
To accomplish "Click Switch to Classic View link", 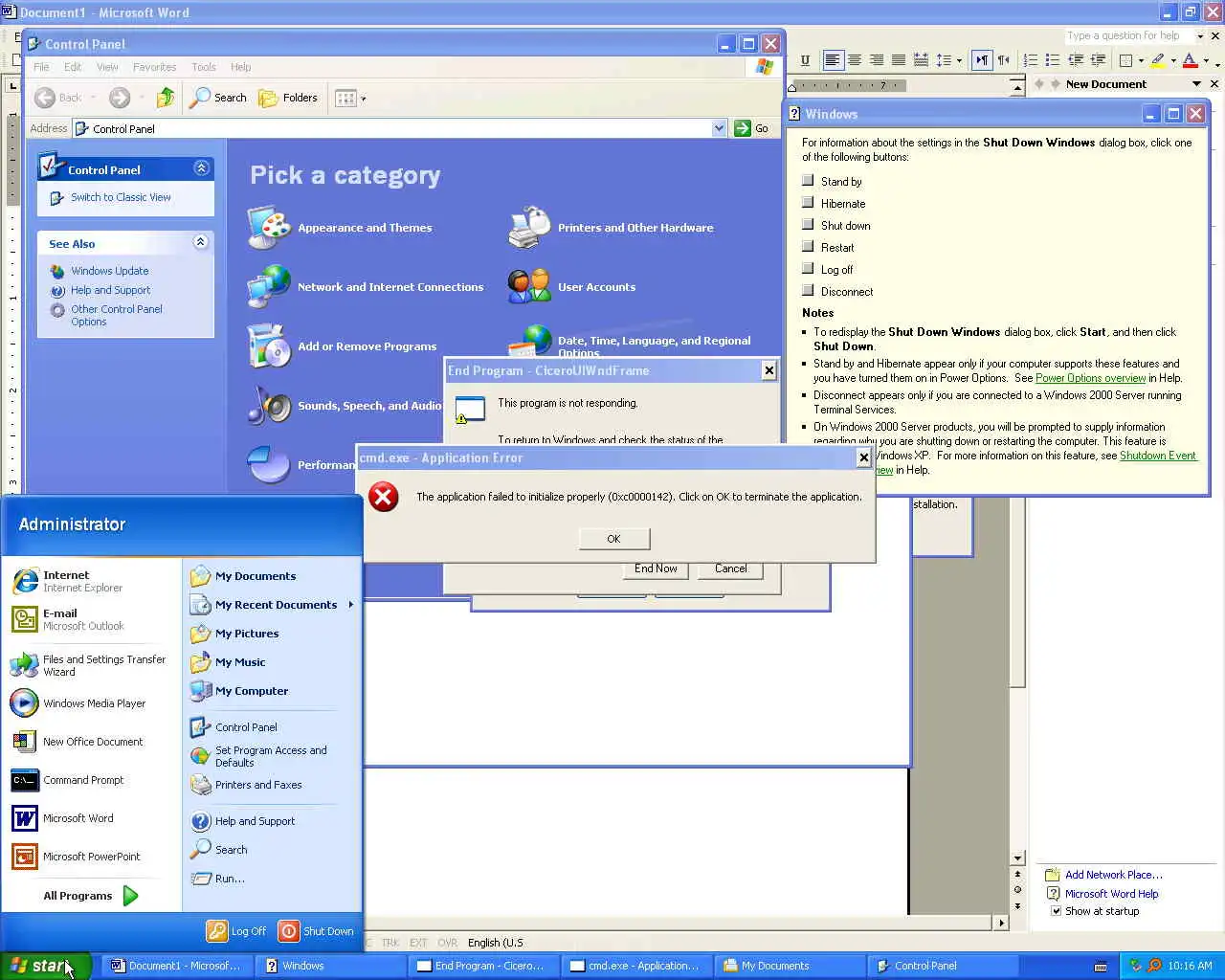I will pyautogui.click(x=121, y=197).
